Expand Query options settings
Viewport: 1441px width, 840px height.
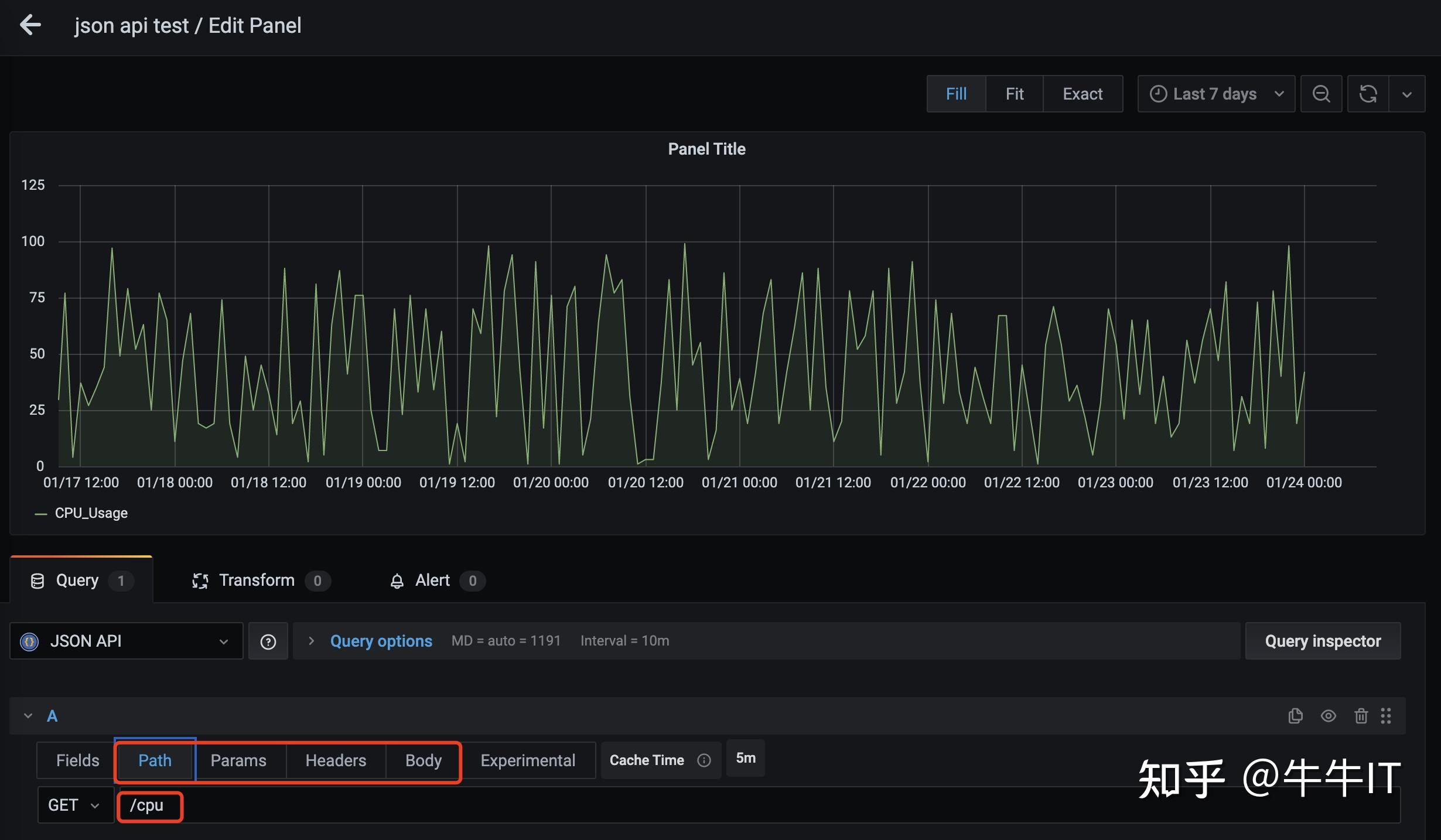coord(381,641)
